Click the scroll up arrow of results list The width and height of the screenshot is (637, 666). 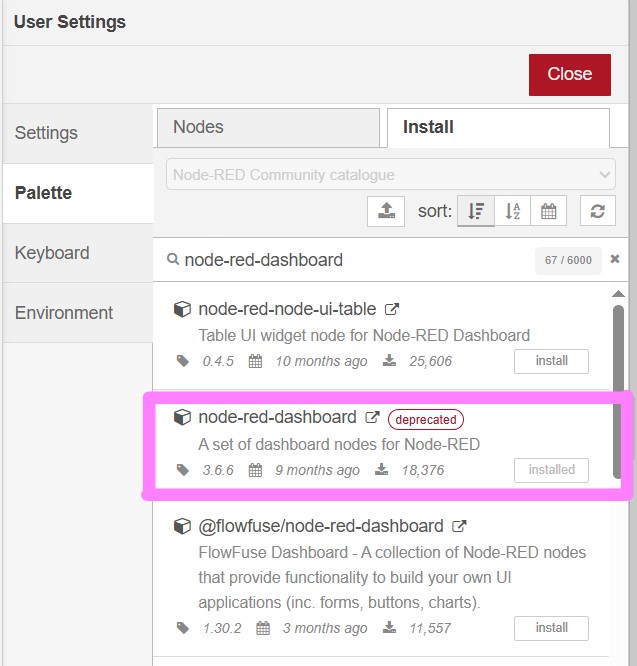[618, 294]
